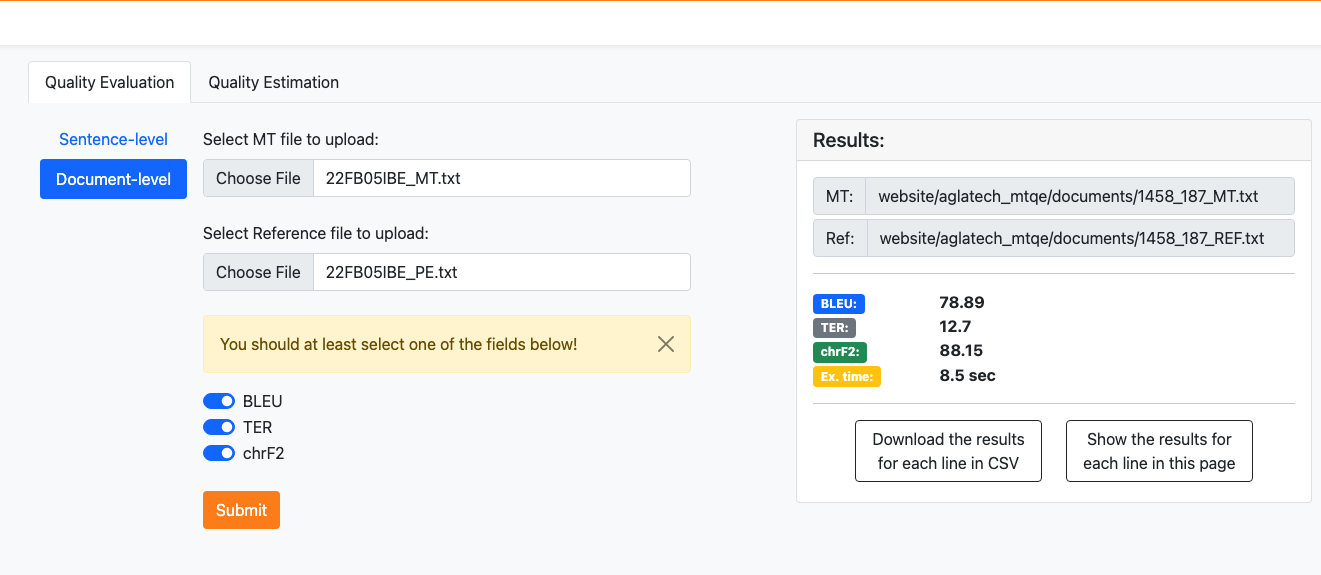Download the results for each line in CSV

coord(948,451)
